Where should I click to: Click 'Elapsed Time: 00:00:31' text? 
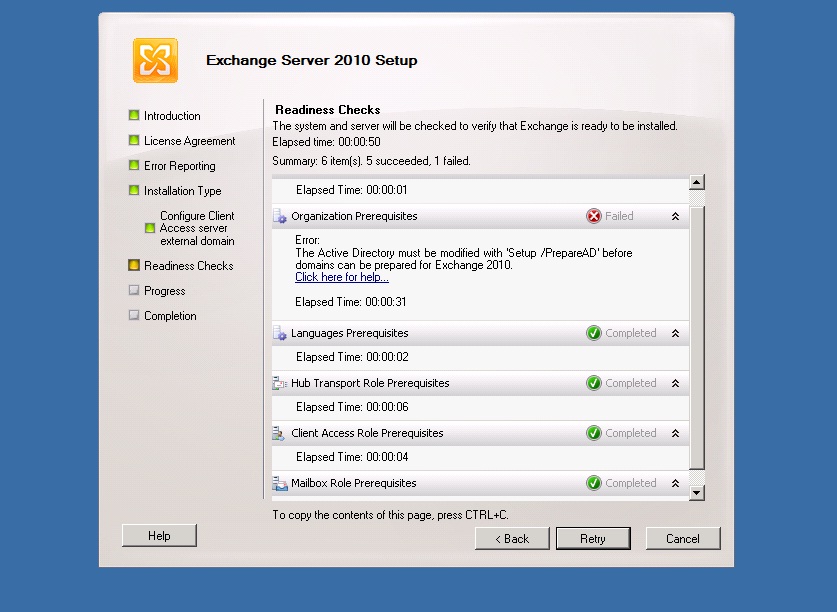click(351, 302)
